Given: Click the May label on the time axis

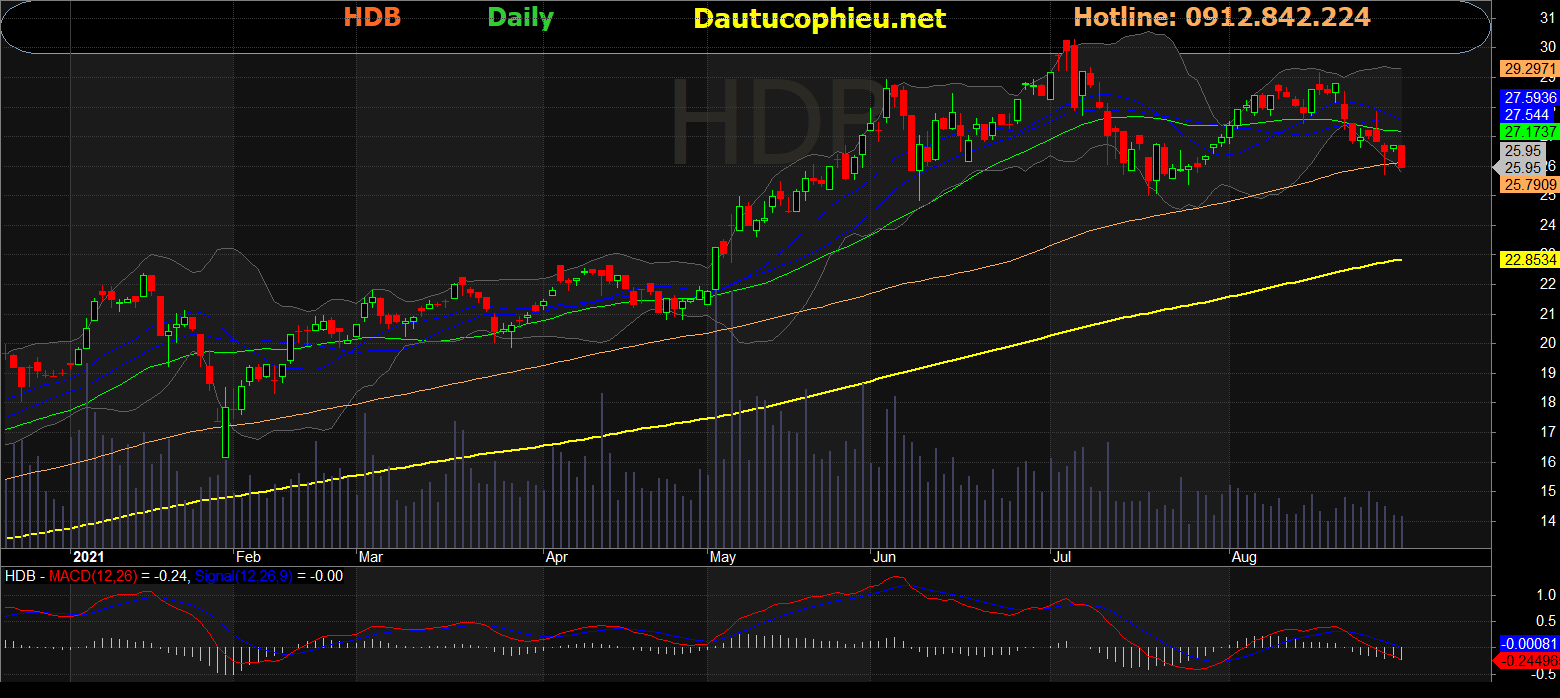Looking at the screenshot, I should [x=720, y=555].
